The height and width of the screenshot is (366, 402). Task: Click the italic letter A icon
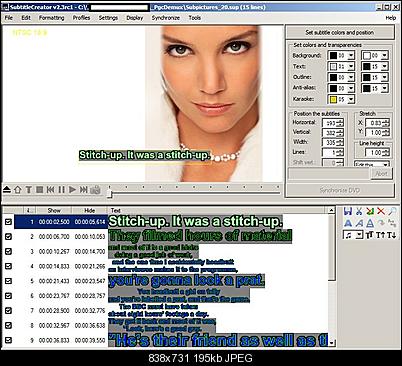click(359, 223)
